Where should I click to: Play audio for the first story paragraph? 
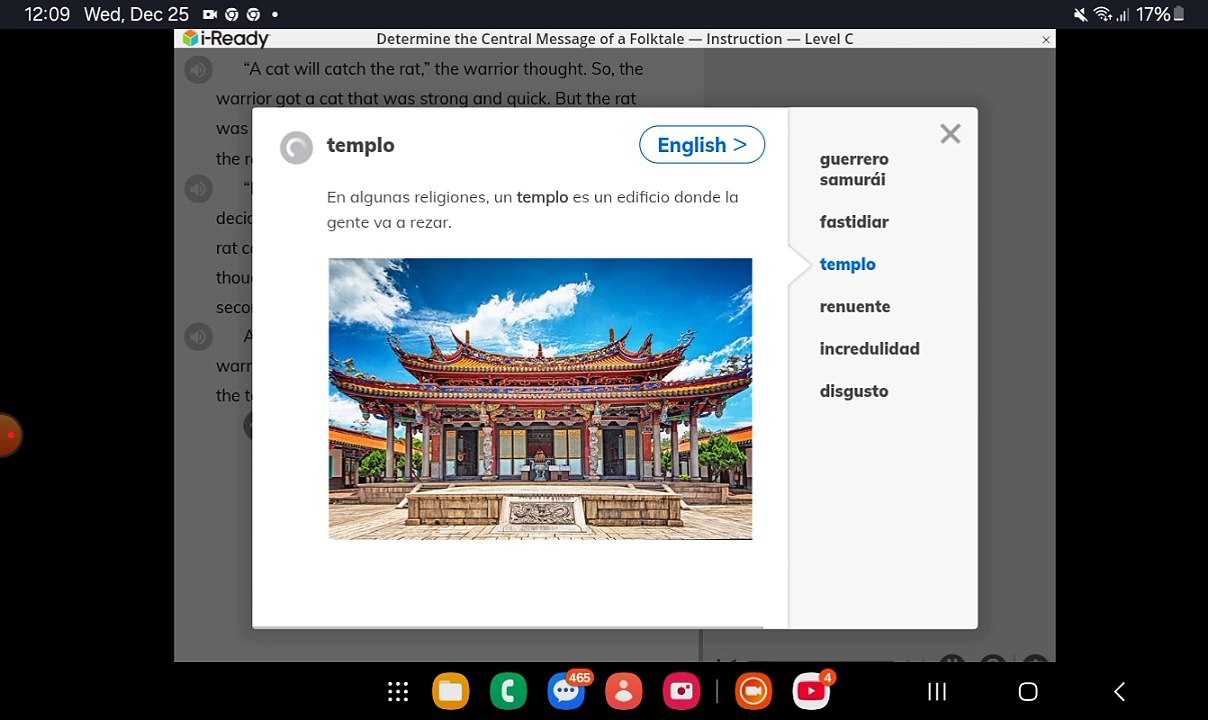pos(198,69)
